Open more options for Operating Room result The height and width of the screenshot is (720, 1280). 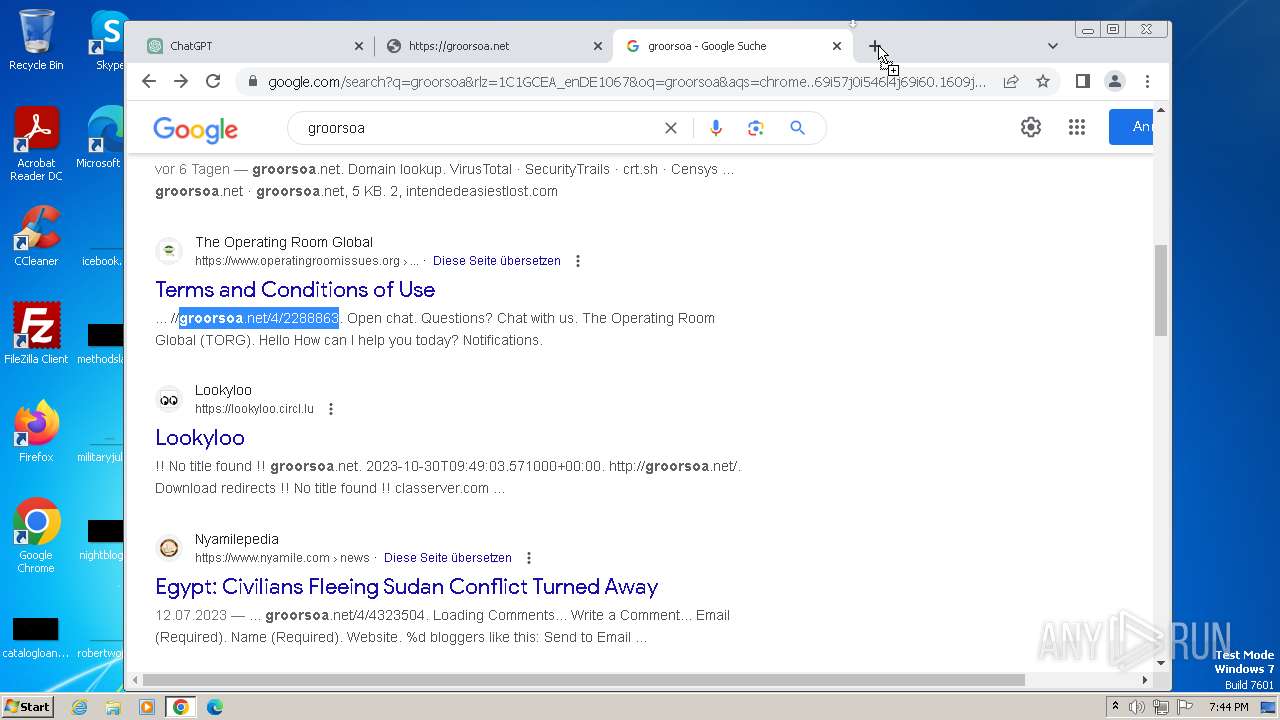tap(577, 261)
